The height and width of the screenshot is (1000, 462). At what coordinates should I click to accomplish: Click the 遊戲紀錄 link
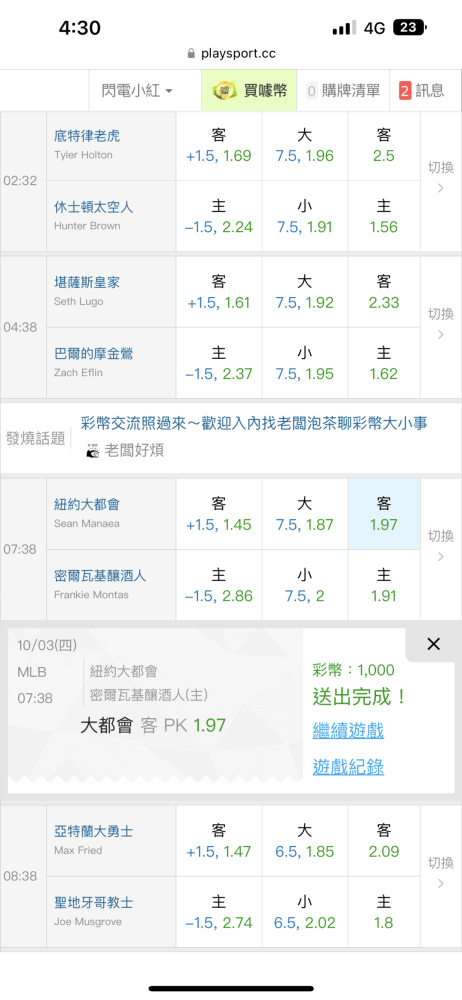(x=348, y=767)
